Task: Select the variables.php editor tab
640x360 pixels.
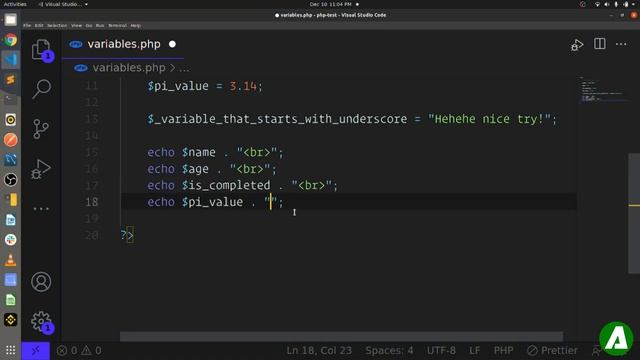Action: (x=122, y=44)
